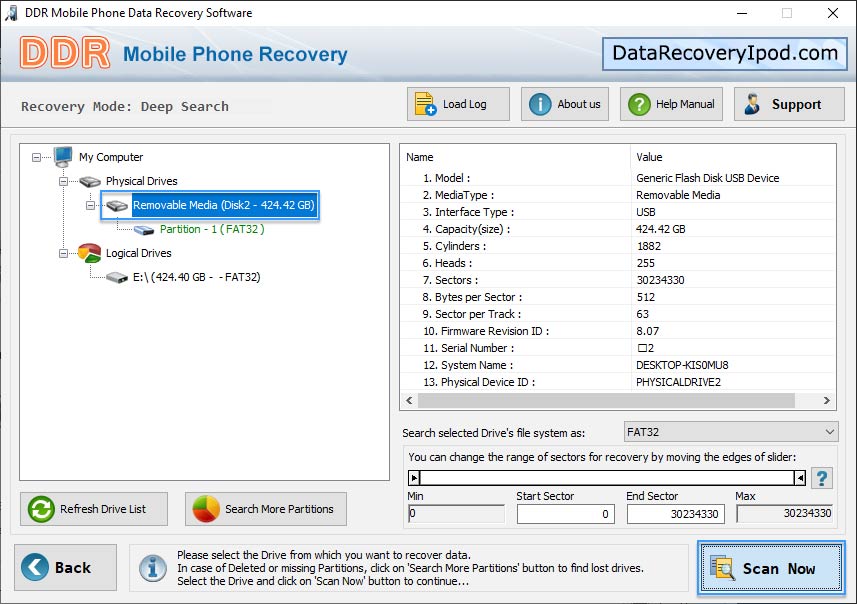Click the details table horizontal scrollbar
This screenshot has height=604, width=857.
pyautogui.click(x=606, y=401)
